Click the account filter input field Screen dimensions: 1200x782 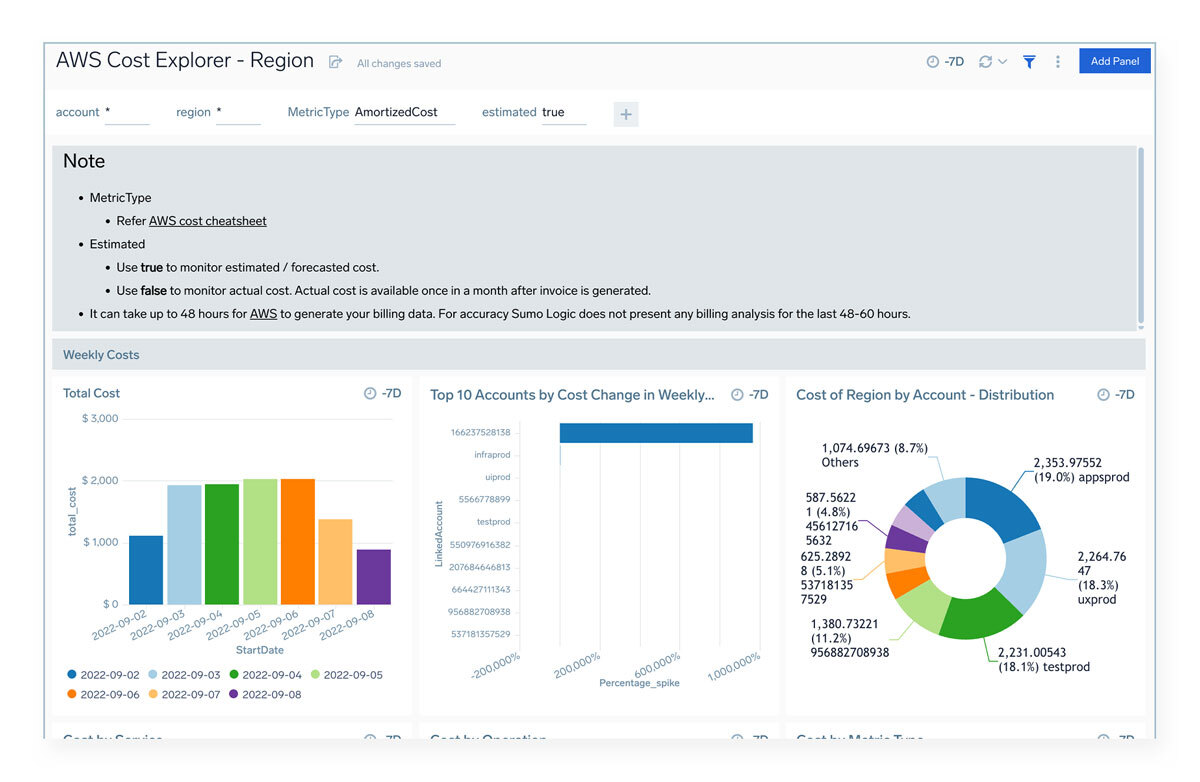click(x=127, y=112)
